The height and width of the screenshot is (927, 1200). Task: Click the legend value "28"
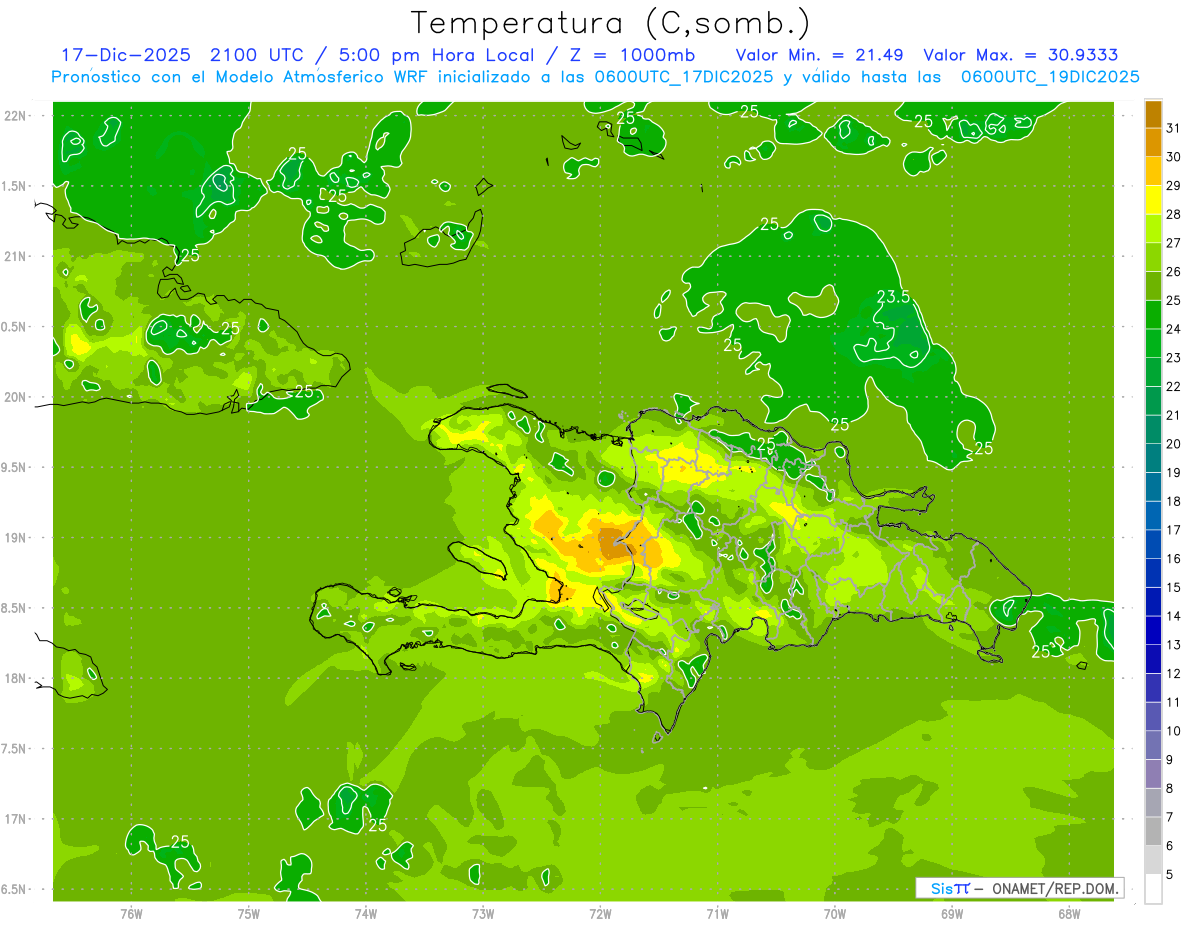point(1173,214)
